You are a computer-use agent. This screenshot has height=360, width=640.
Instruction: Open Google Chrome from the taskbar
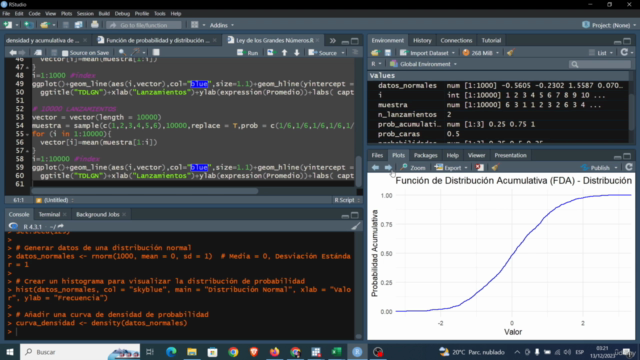click(x=233, y=352)
